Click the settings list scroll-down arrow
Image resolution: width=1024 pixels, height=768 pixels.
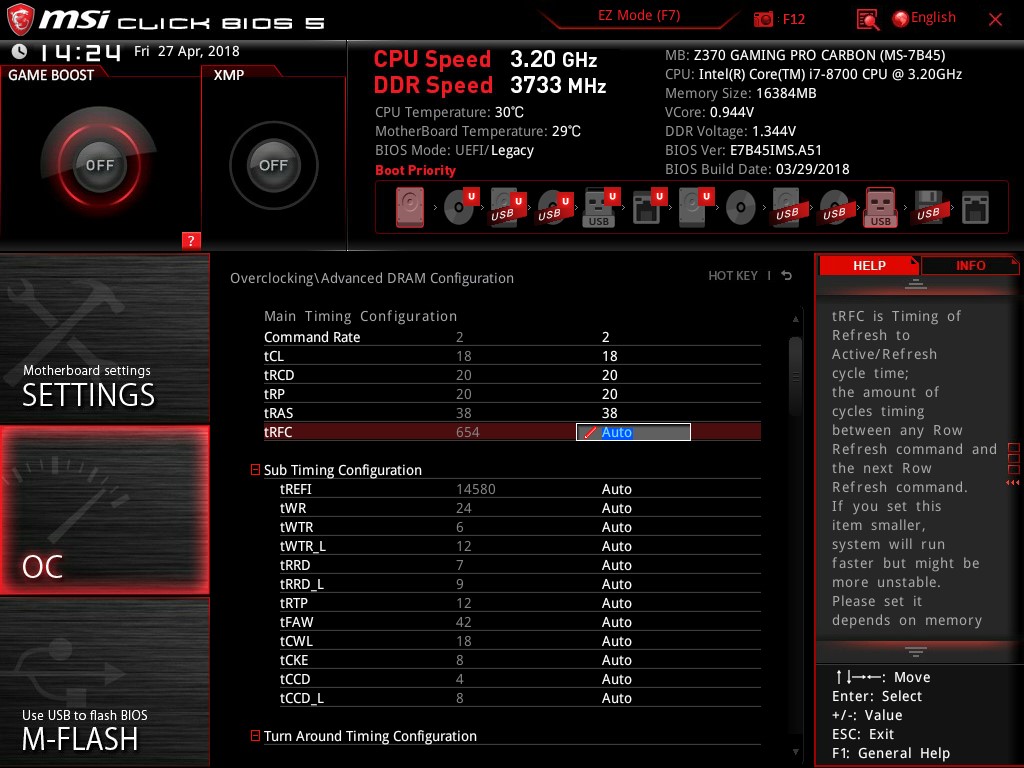coord(795,752)
